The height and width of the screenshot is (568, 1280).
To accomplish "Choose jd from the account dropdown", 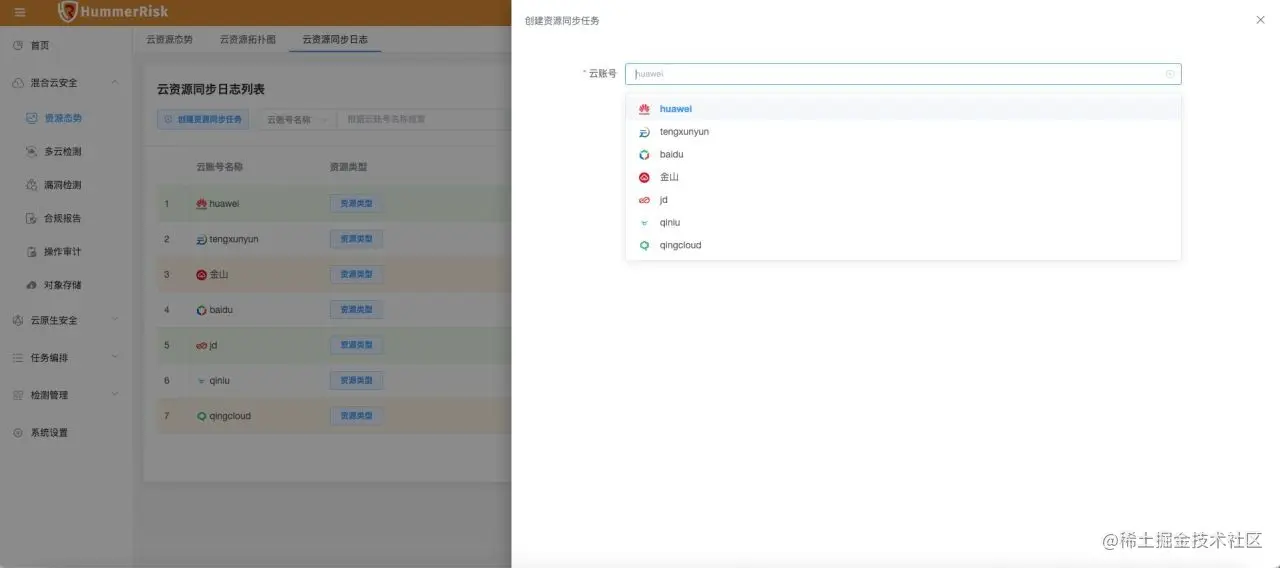I will (903, 200).
